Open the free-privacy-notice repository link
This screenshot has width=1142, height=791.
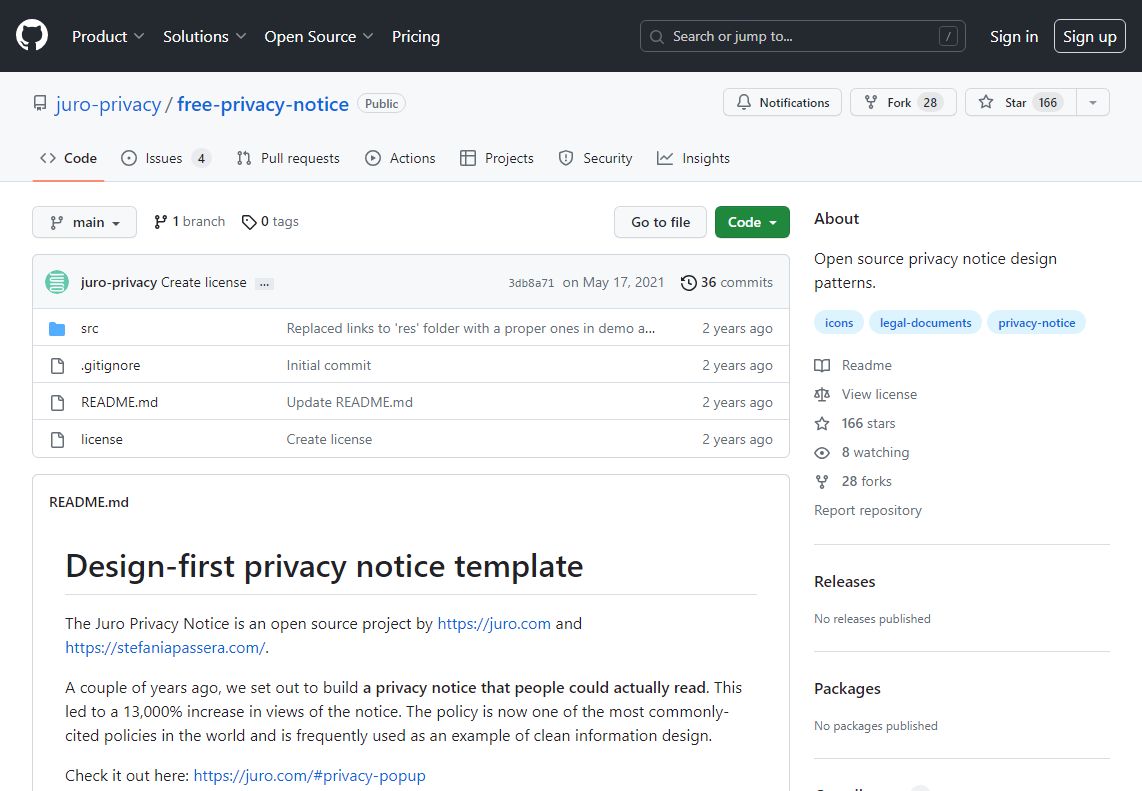point(263,104)
